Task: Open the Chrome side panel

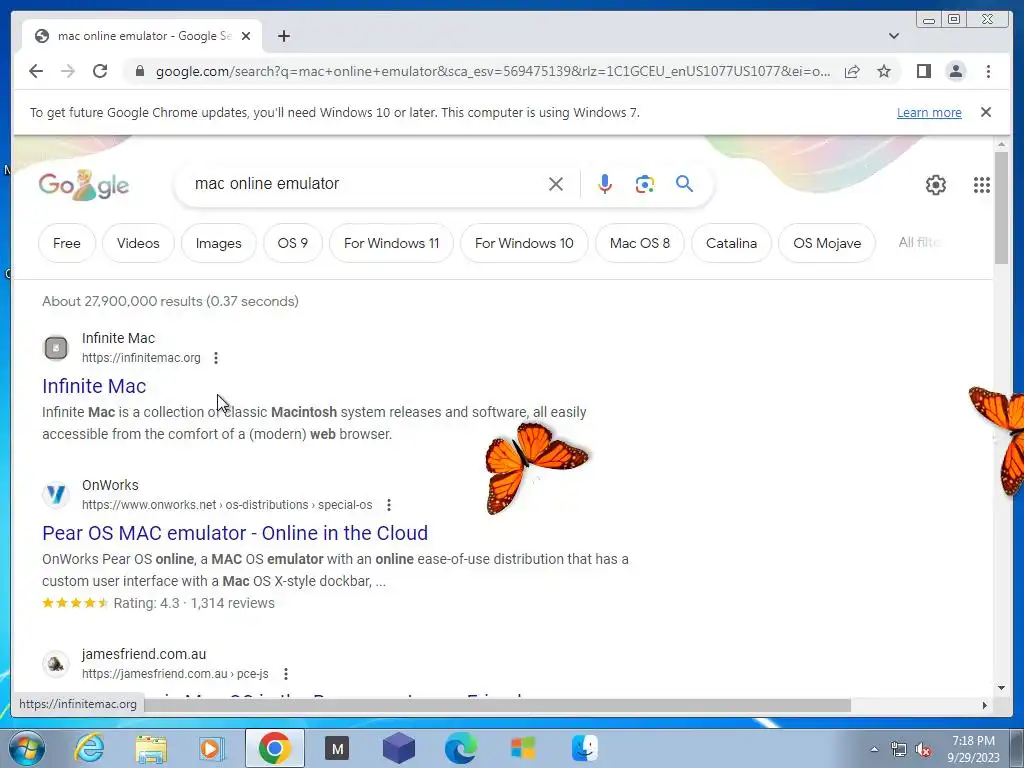Action: (923, 71)
